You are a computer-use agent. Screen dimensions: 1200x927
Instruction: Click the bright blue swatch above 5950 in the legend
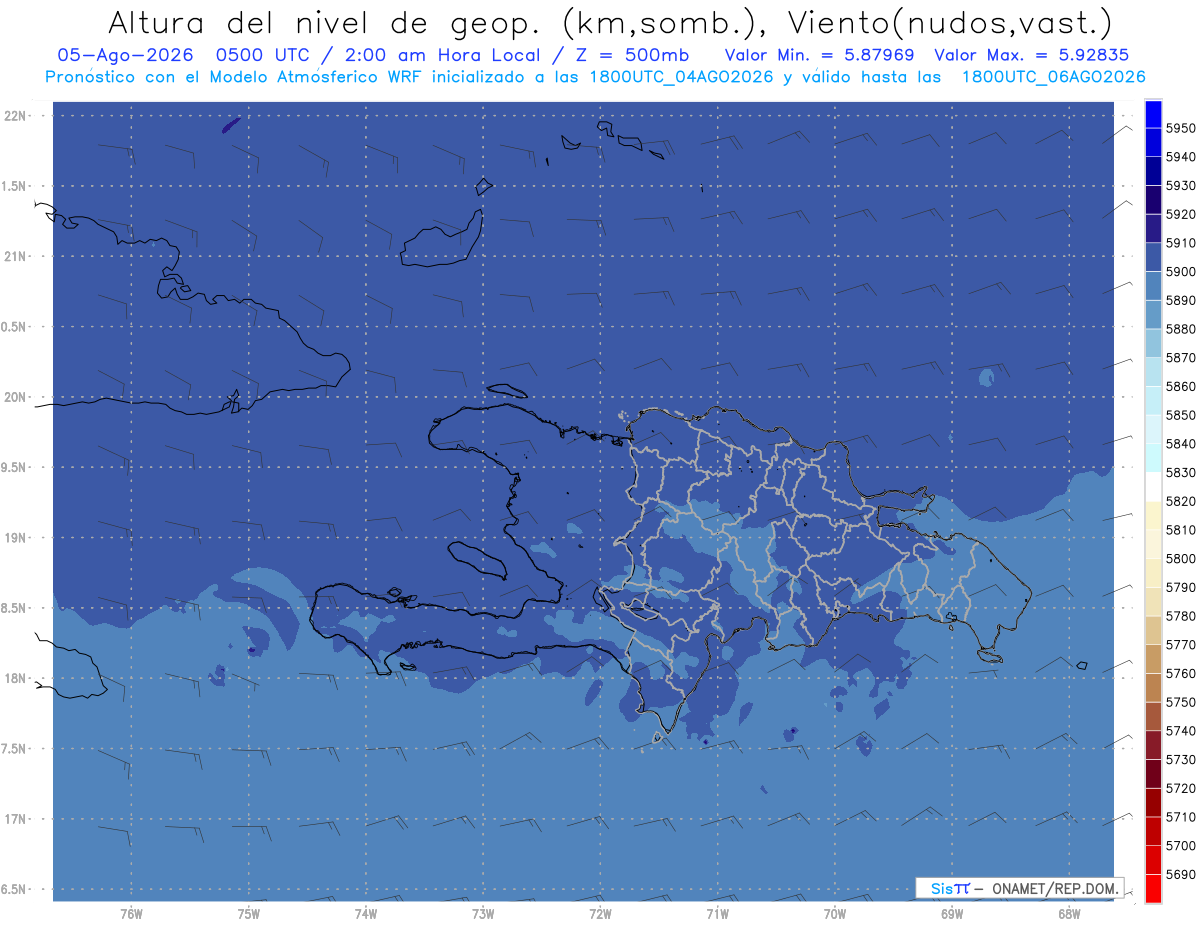pos(1153,114)
